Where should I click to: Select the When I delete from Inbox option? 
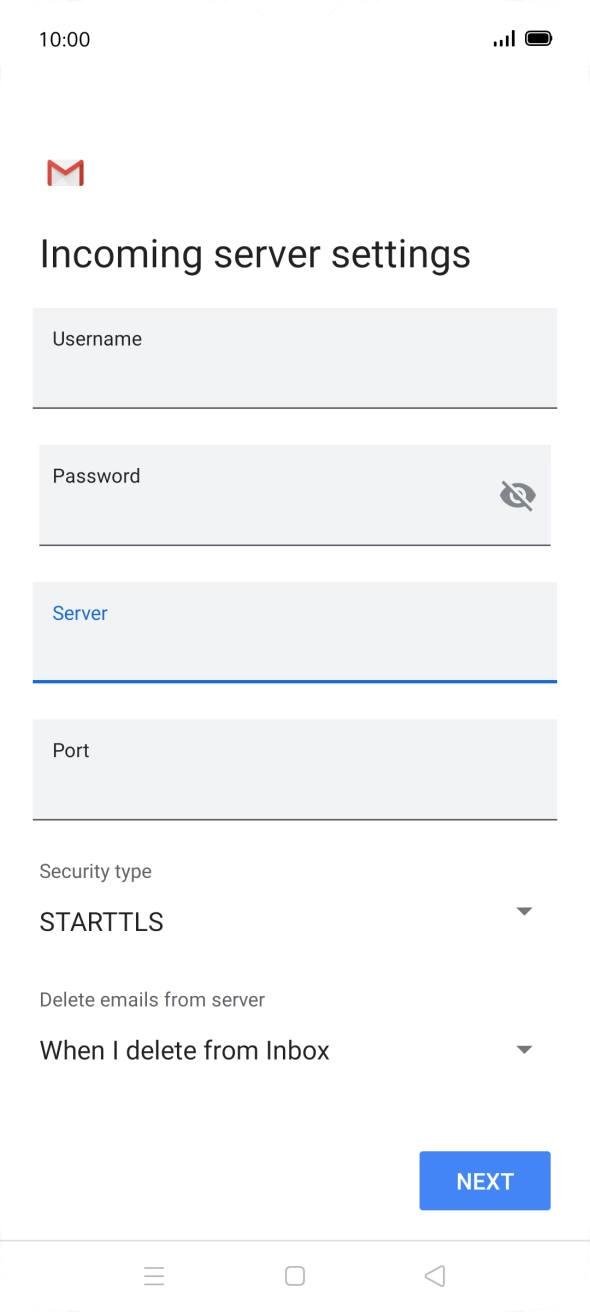[184, 1049]
